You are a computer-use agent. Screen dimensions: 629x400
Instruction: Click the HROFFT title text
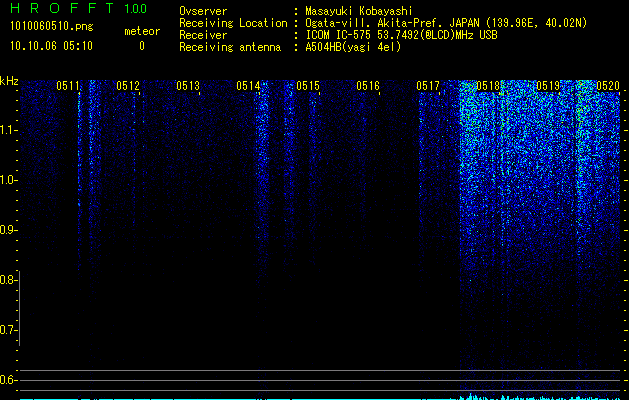coord(63,8)
